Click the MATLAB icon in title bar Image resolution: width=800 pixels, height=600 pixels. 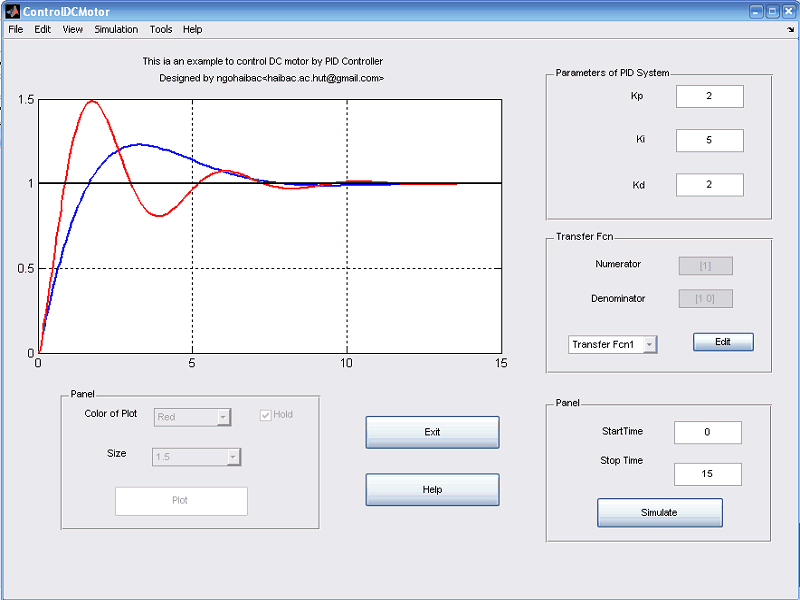click(13, 11)
